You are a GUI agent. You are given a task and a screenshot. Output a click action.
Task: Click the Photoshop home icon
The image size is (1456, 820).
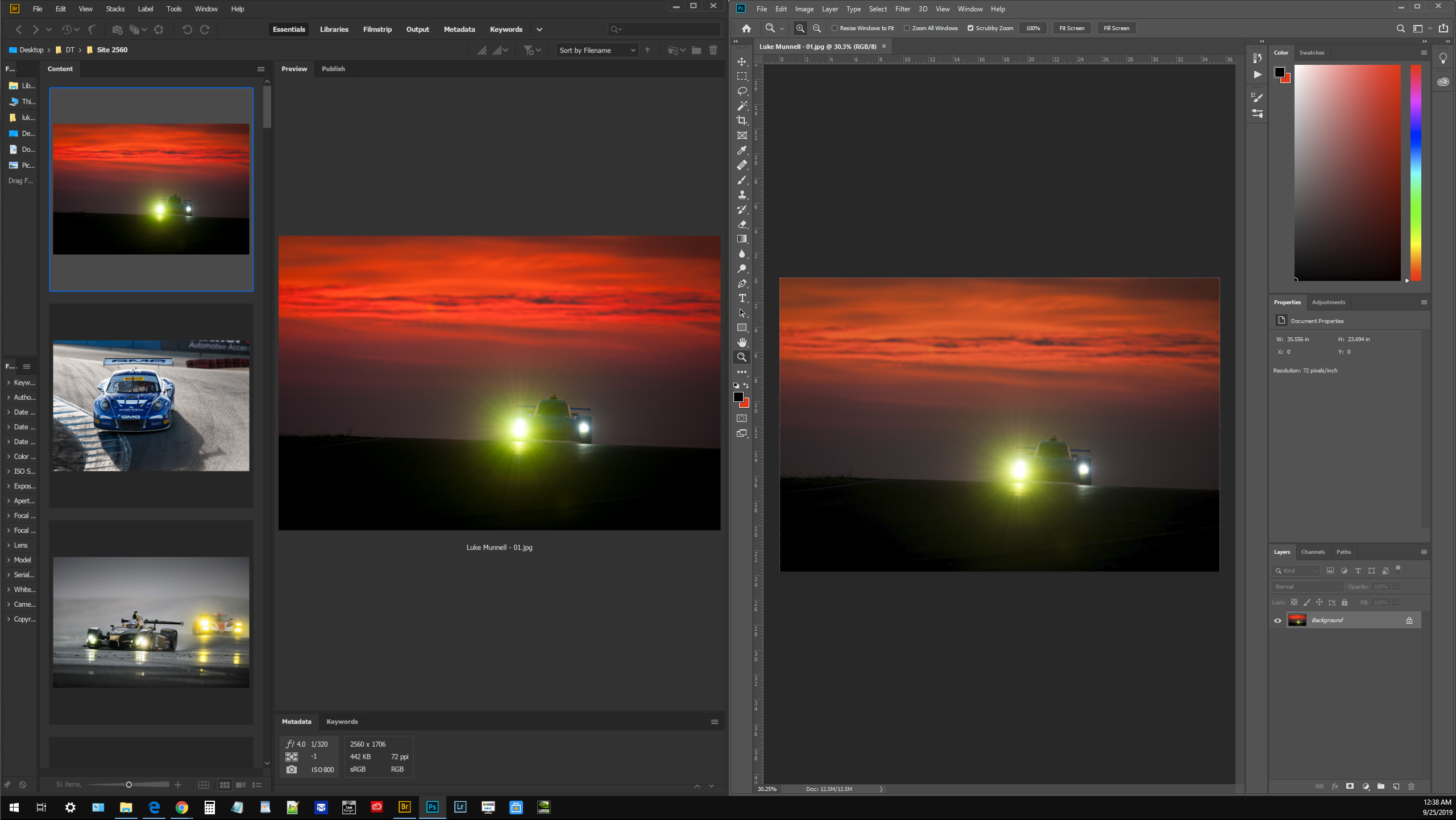tap(746, 28)
